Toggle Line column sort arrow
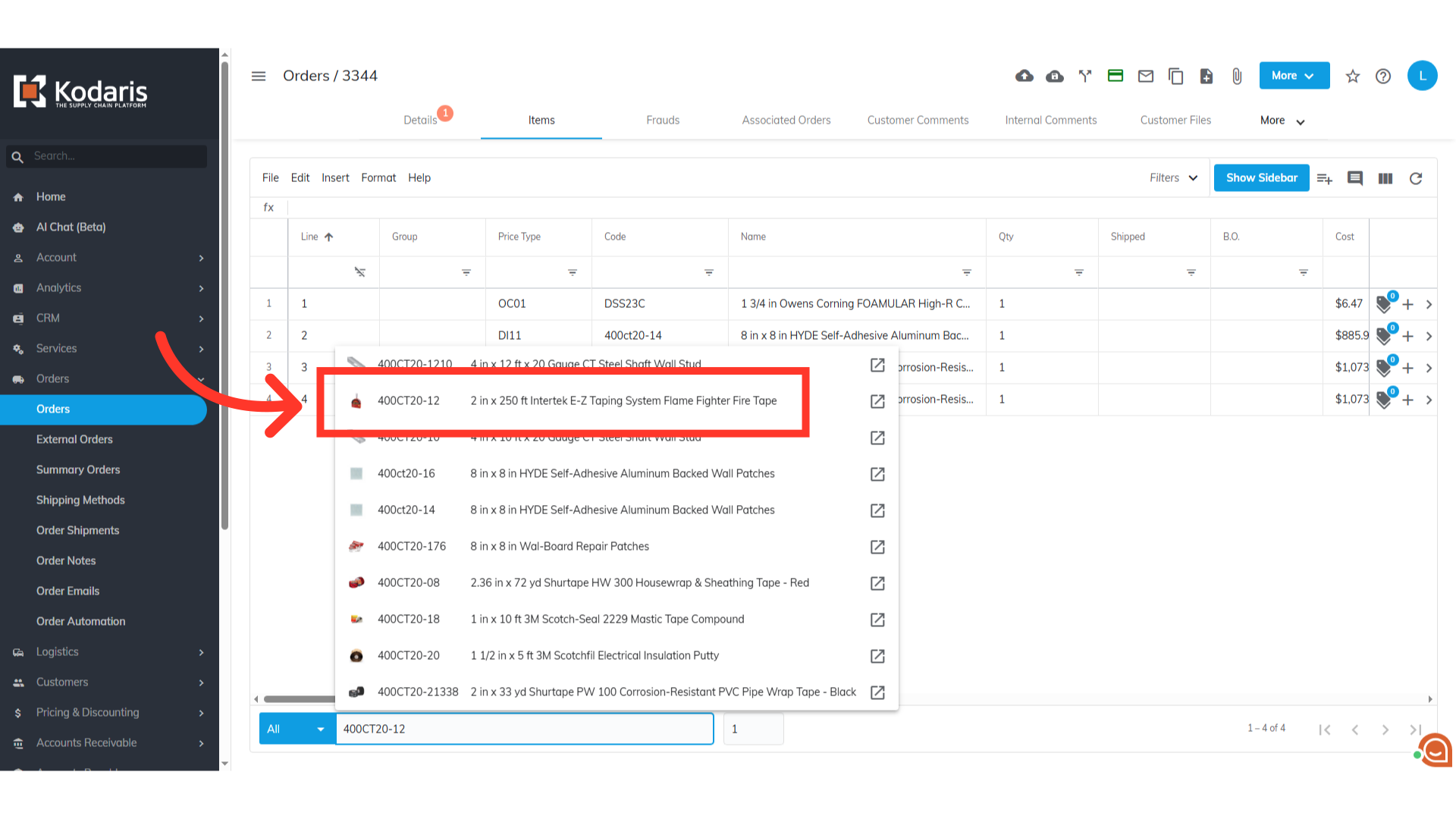This screenshot has height=819, width=1456. 328,237
